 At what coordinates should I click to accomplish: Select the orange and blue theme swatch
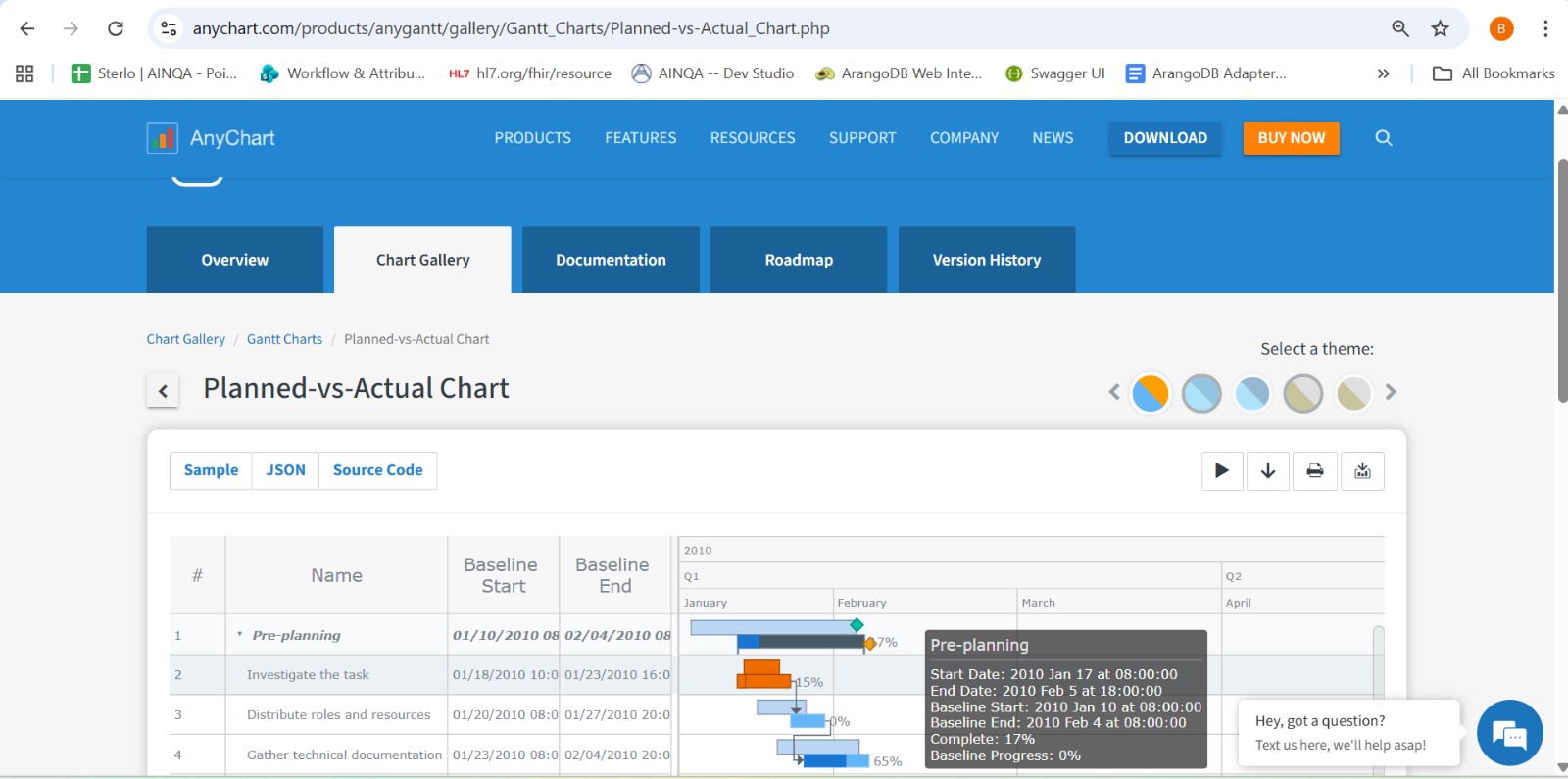tap(1151, 393)
